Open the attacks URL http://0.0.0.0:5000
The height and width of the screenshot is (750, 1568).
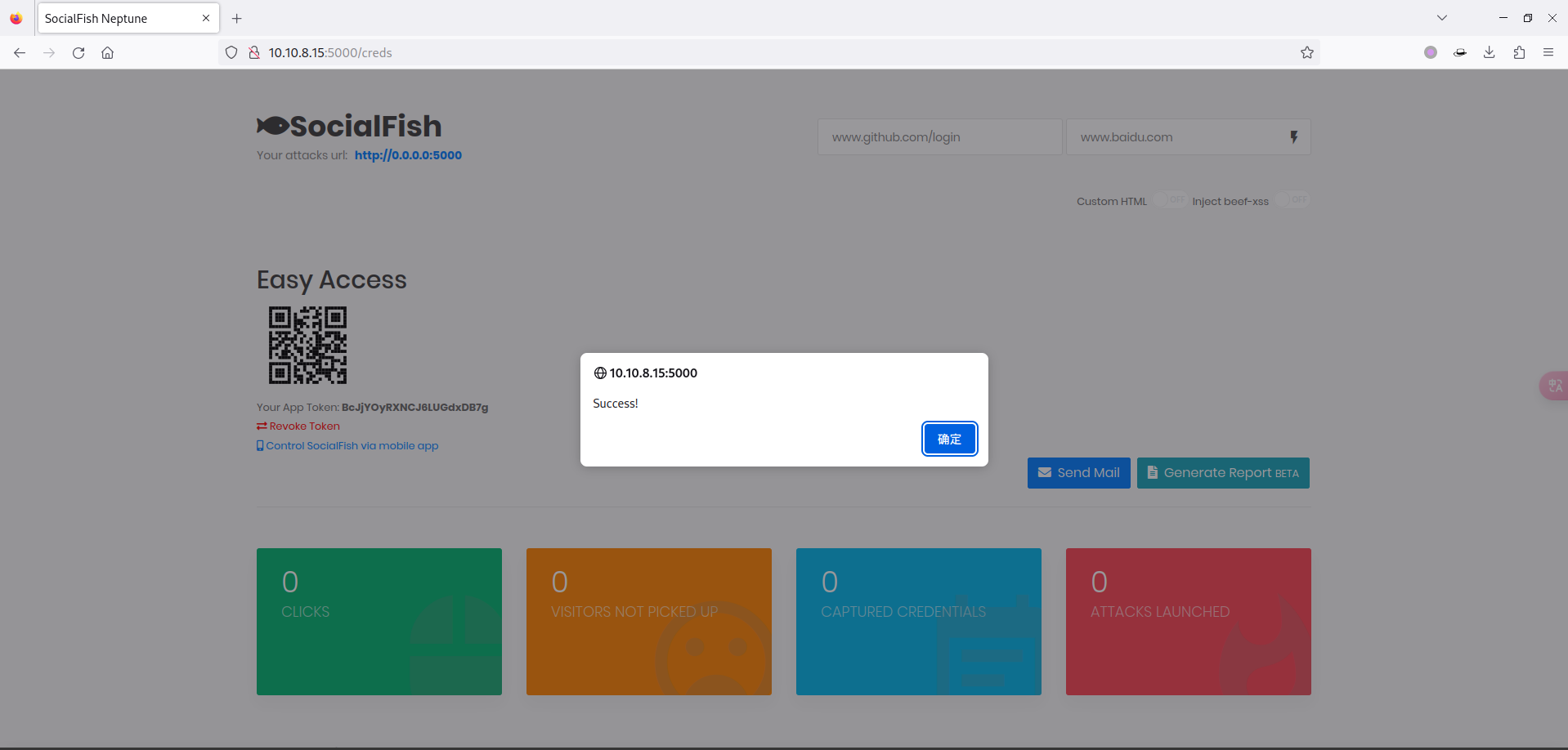click(x=408, y=155)
